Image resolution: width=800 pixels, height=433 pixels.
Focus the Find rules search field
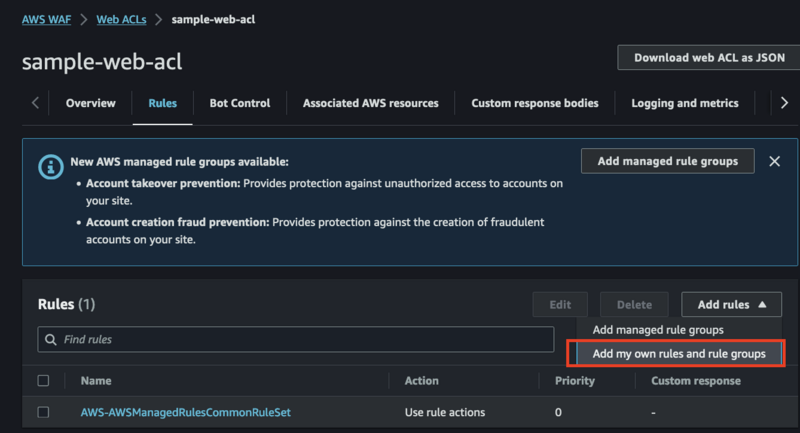click(x=295, y=339)
